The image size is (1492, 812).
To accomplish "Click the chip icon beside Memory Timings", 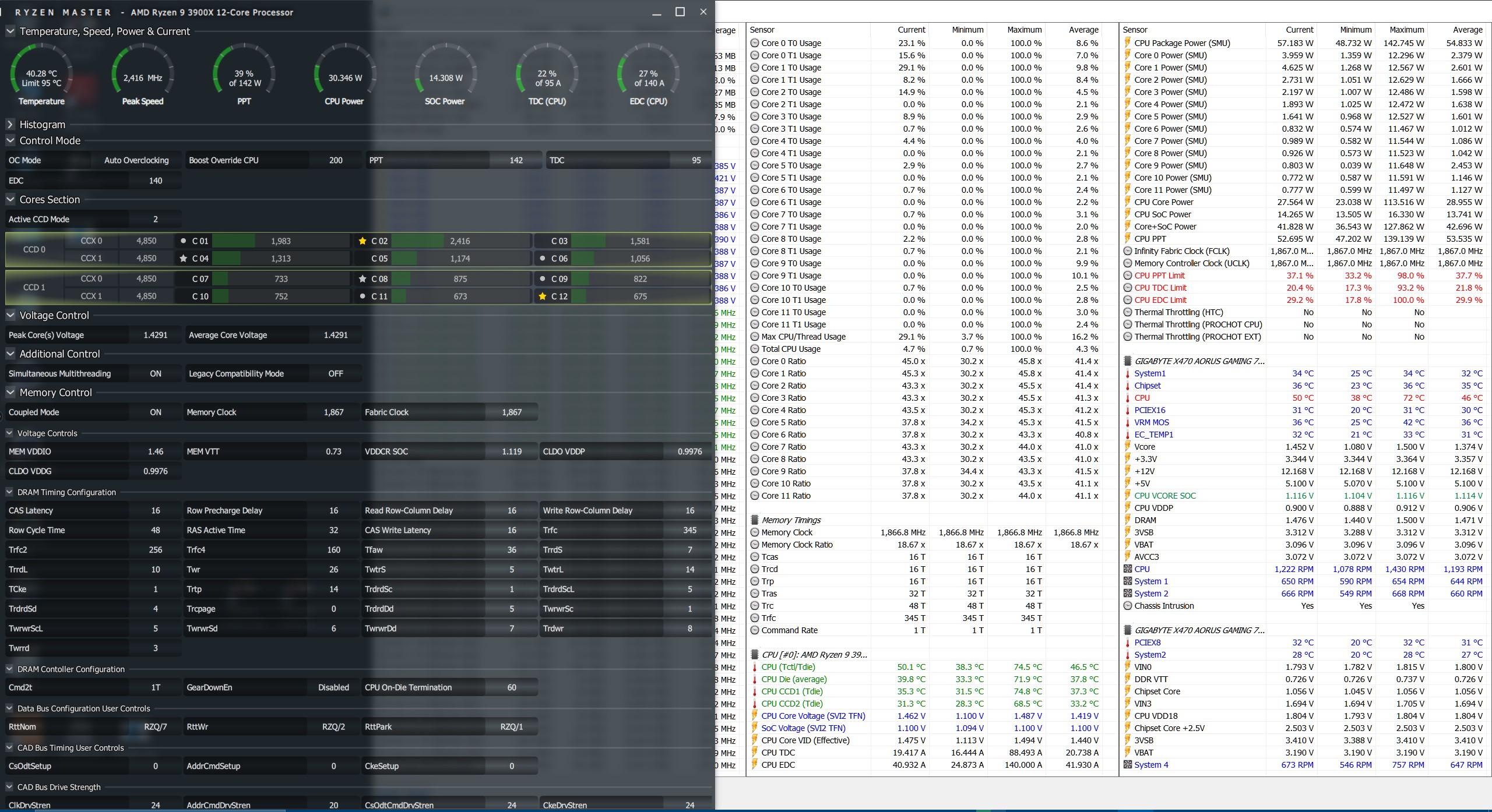I will pos(755,520).
